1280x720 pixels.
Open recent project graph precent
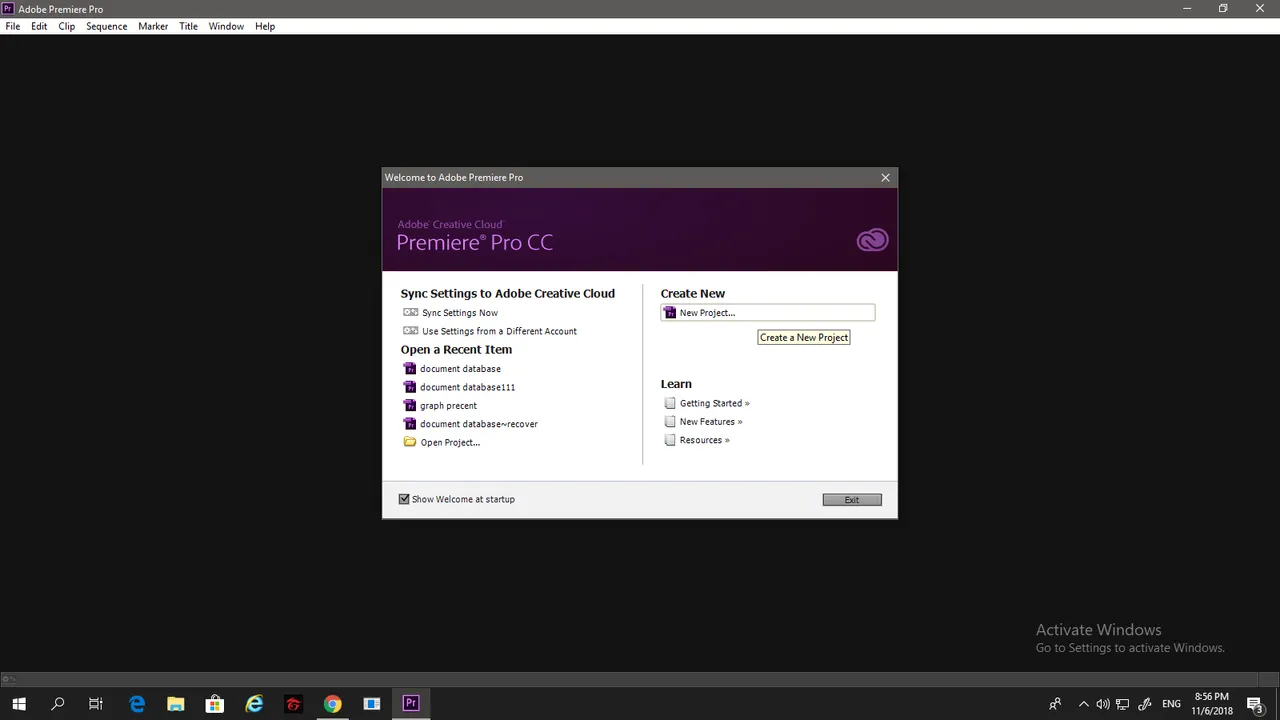448,406
